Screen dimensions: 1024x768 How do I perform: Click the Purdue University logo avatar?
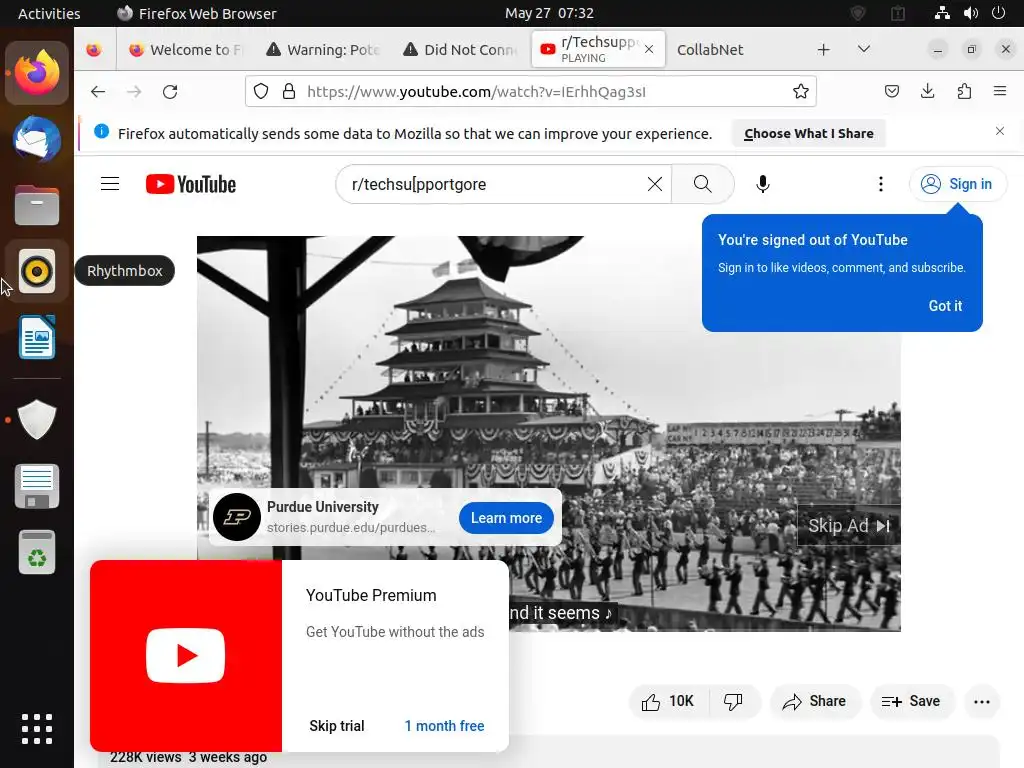(236, 517)
